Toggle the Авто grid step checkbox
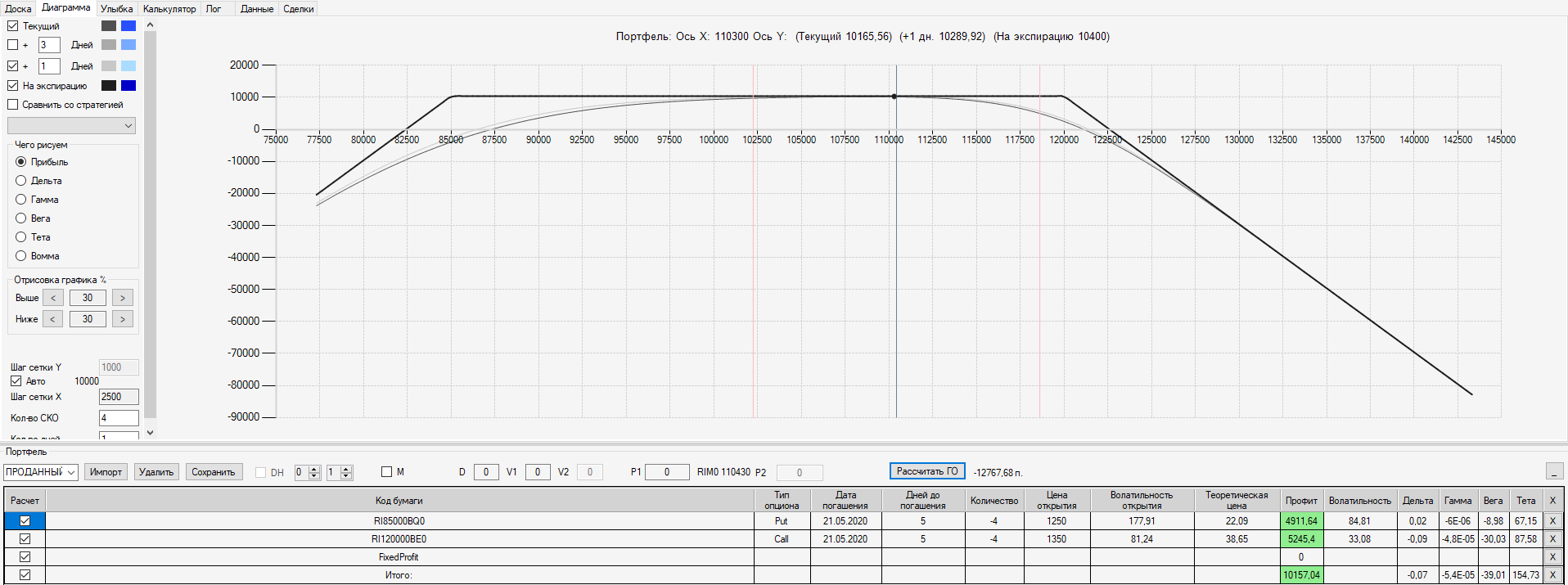Image resolution: width=1568 pixels, height=585 pixels. (16, 381)
